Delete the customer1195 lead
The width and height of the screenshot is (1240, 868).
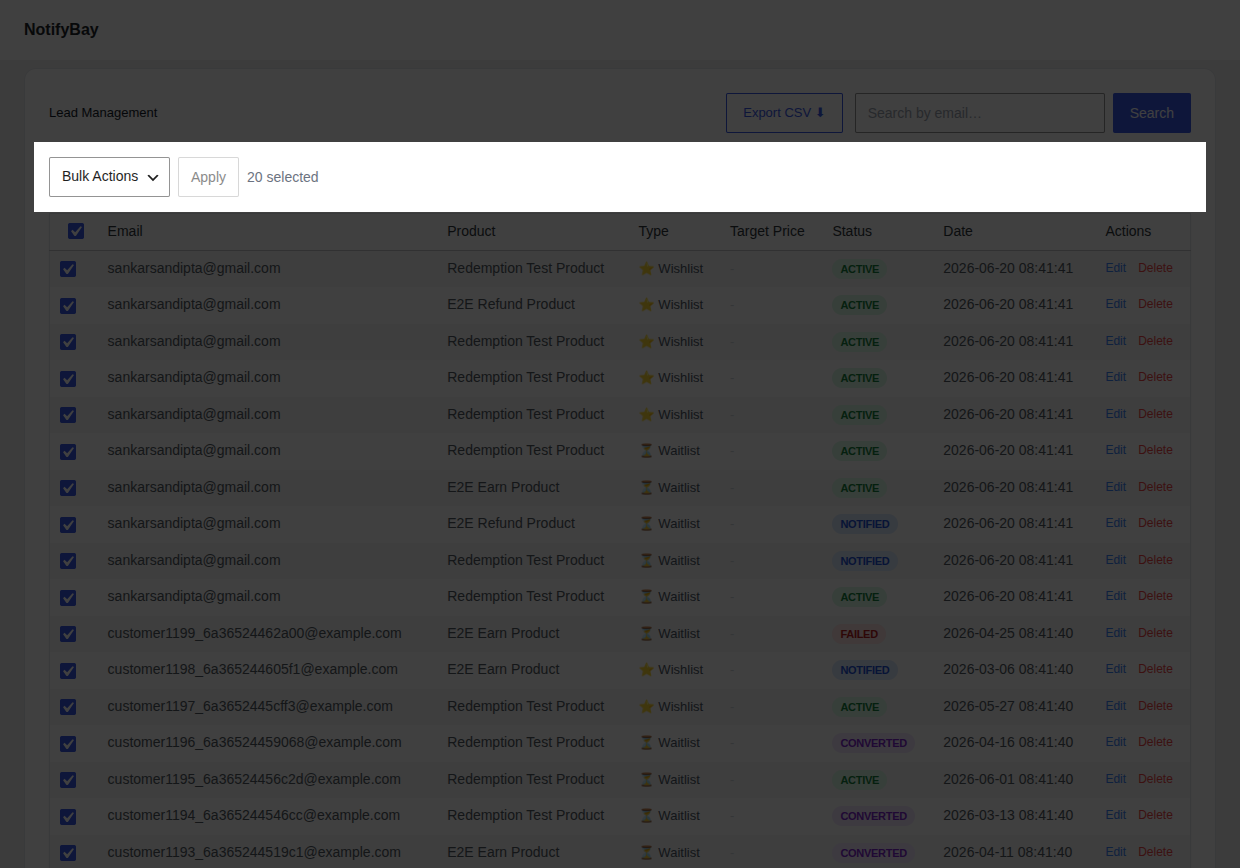point(1155,779)
